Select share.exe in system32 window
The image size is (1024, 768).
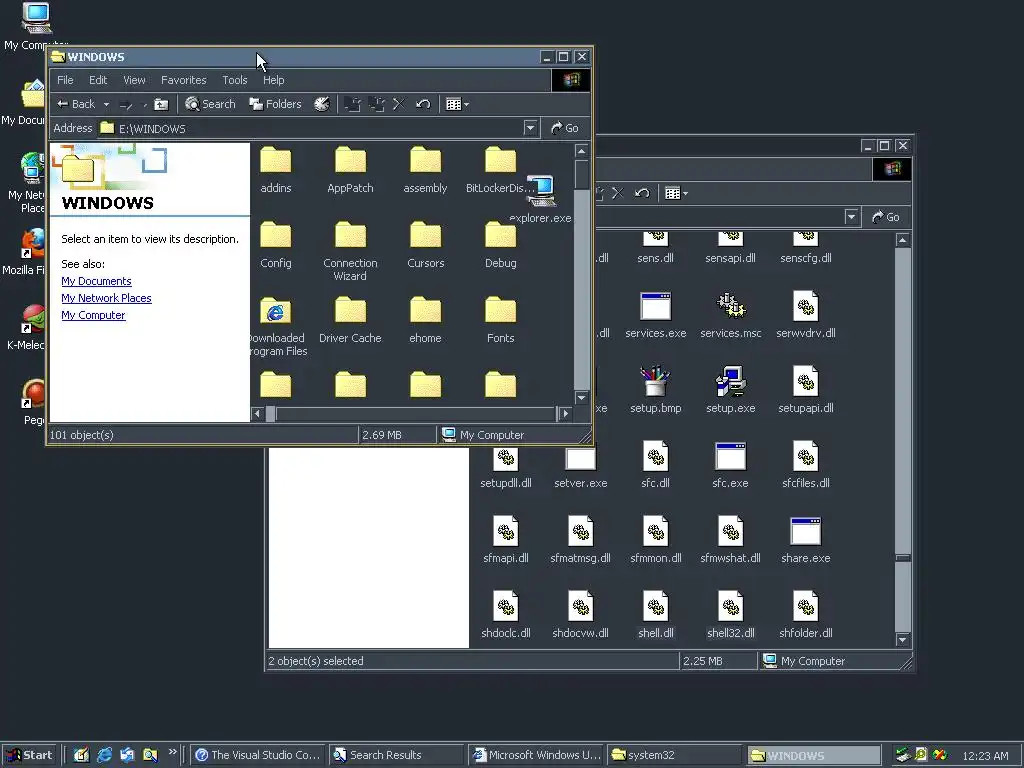[x=806, y=541]
